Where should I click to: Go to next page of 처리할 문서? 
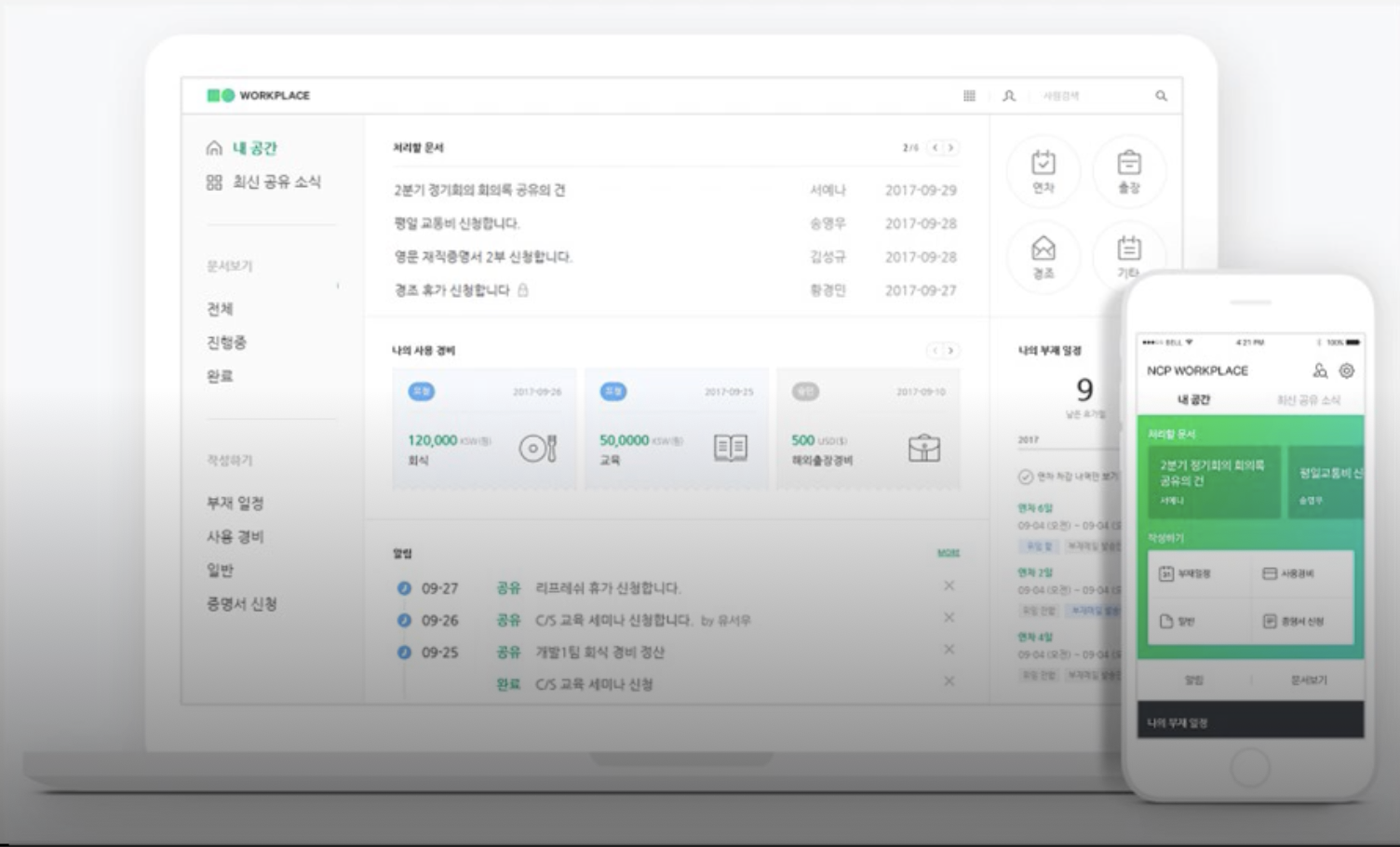[x=950, y=148]
